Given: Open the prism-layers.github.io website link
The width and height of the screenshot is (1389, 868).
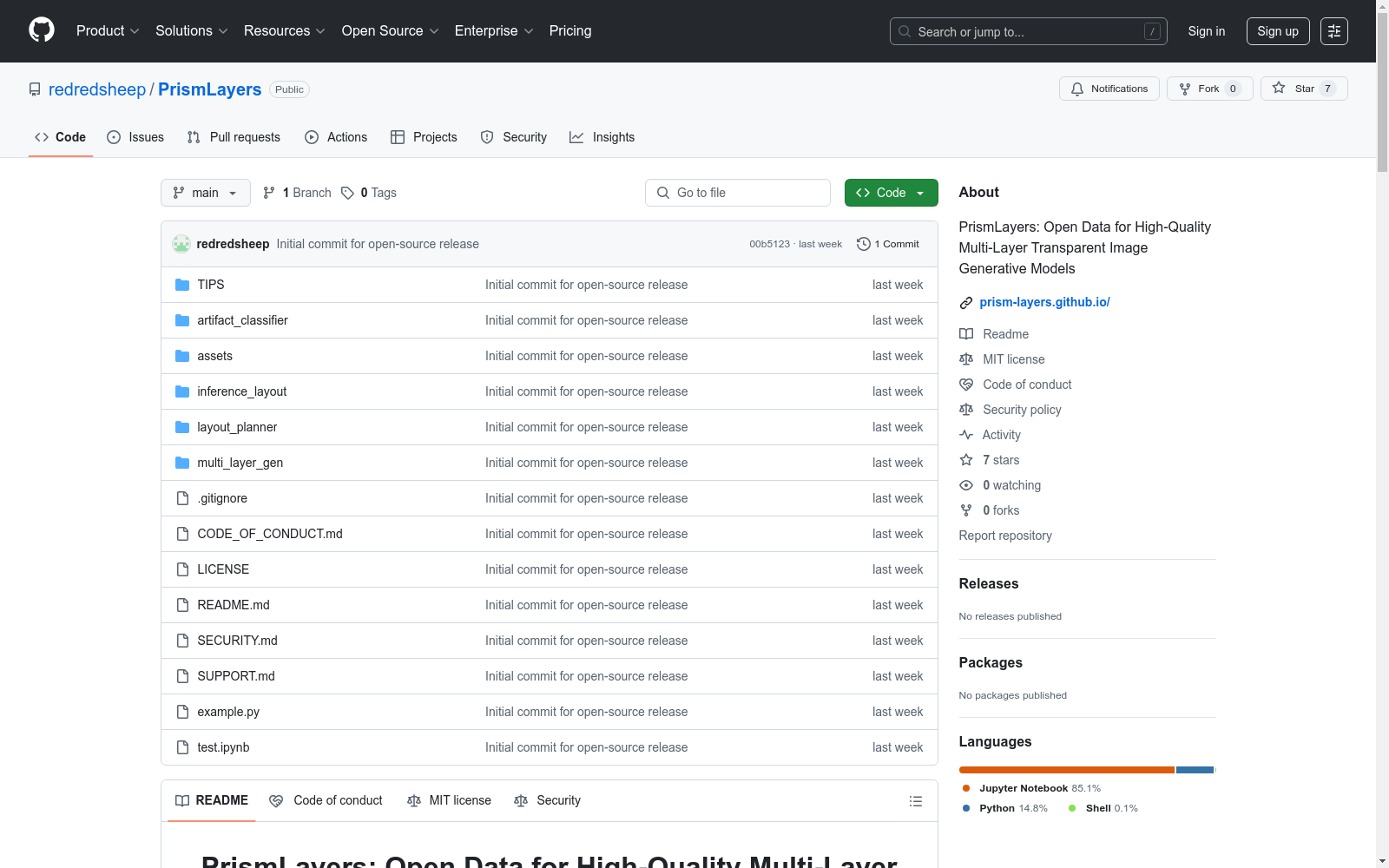Looking at the screenshot, I should pos(1044,302).
